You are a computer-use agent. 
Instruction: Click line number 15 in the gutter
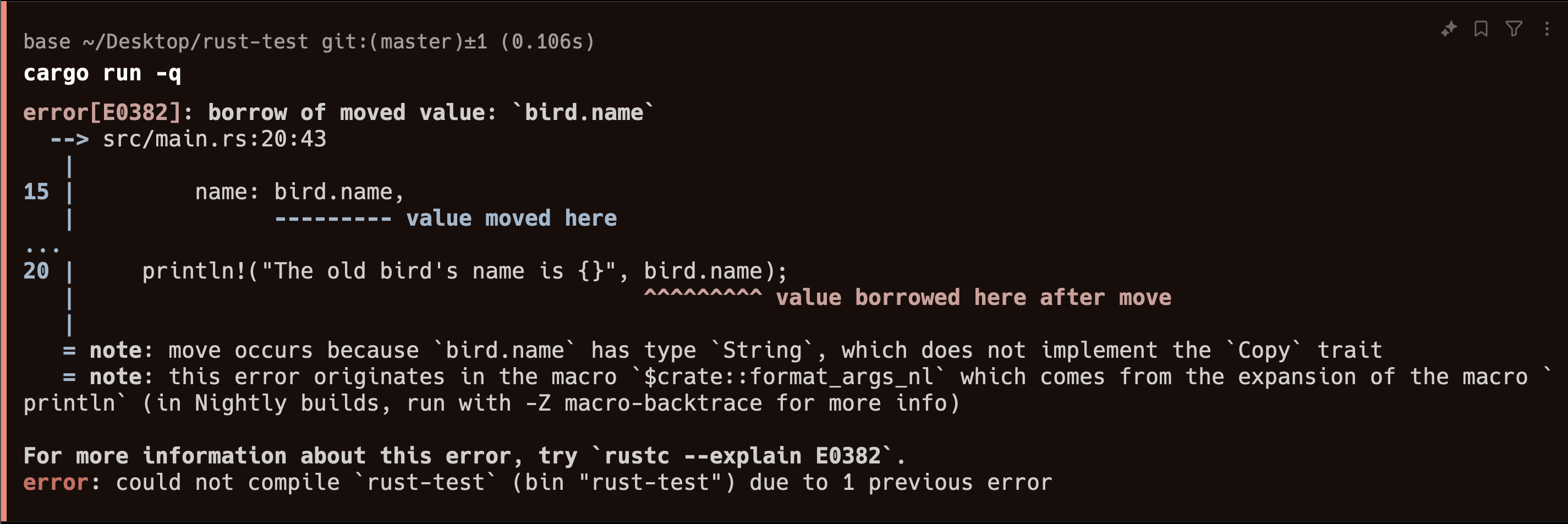pos(36,192)
